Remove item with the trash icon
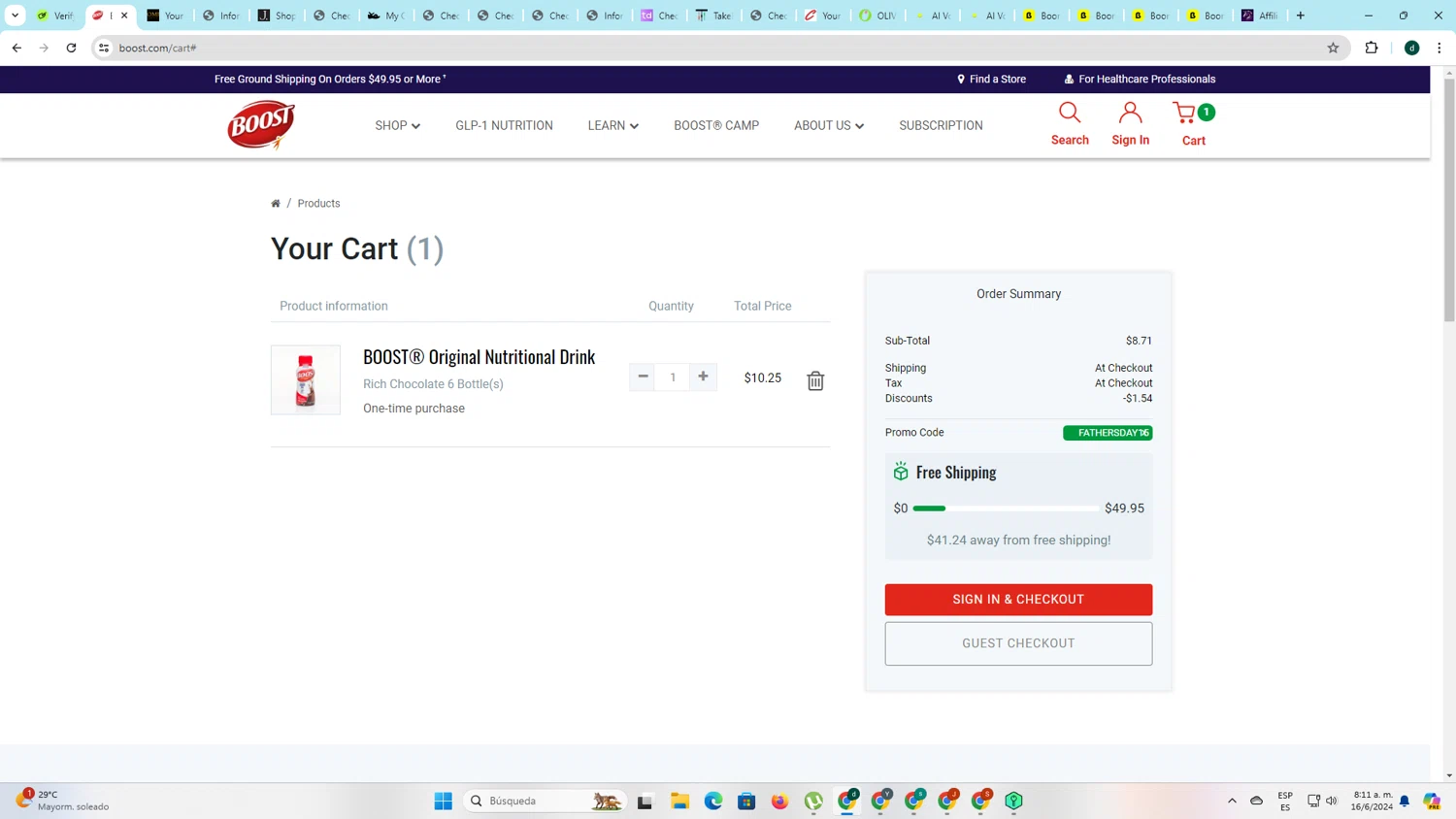The image size is (1456, 819). pos(815,380)
